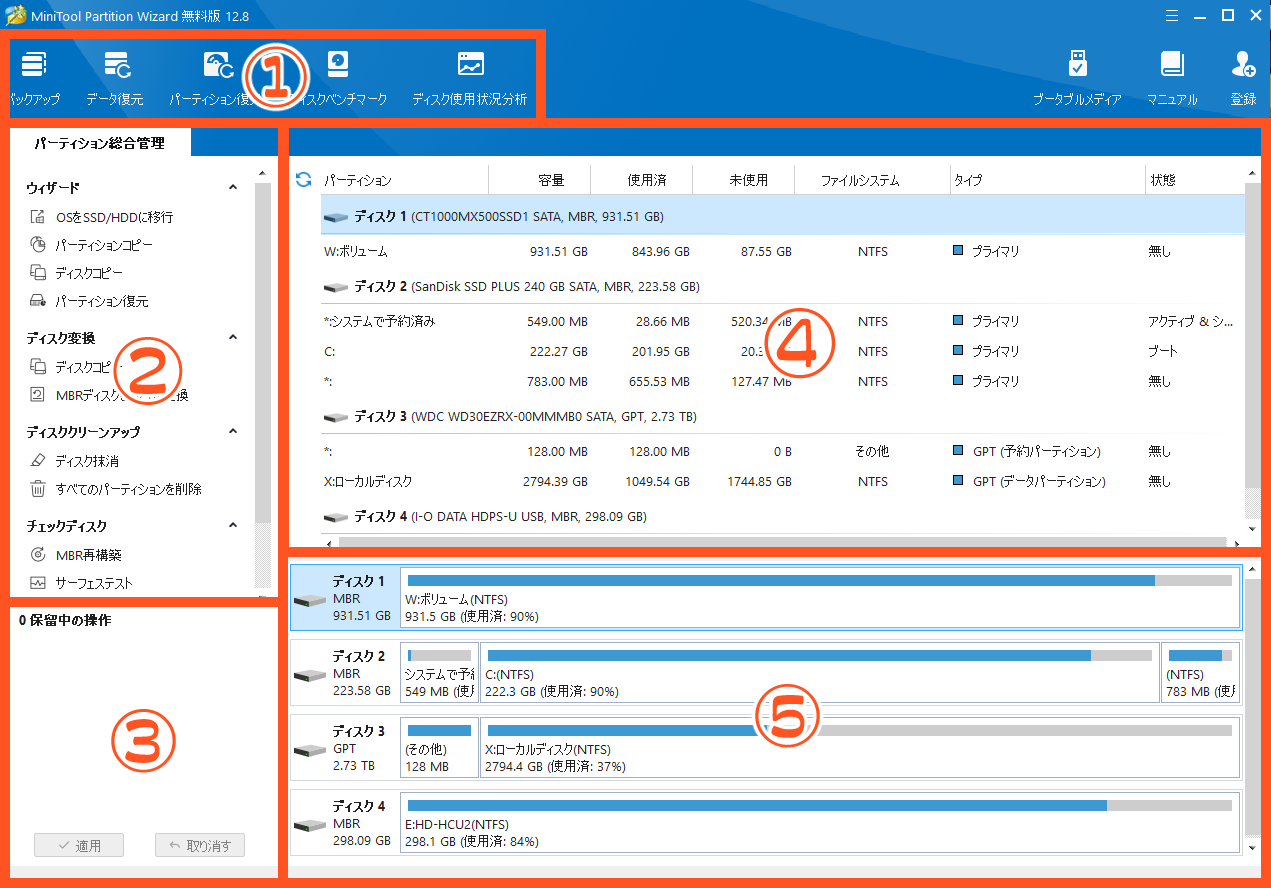Choose すべてのパーティションを削除 in sidebar
This screenshot has height=888, width=1271.
click(128, 489)
